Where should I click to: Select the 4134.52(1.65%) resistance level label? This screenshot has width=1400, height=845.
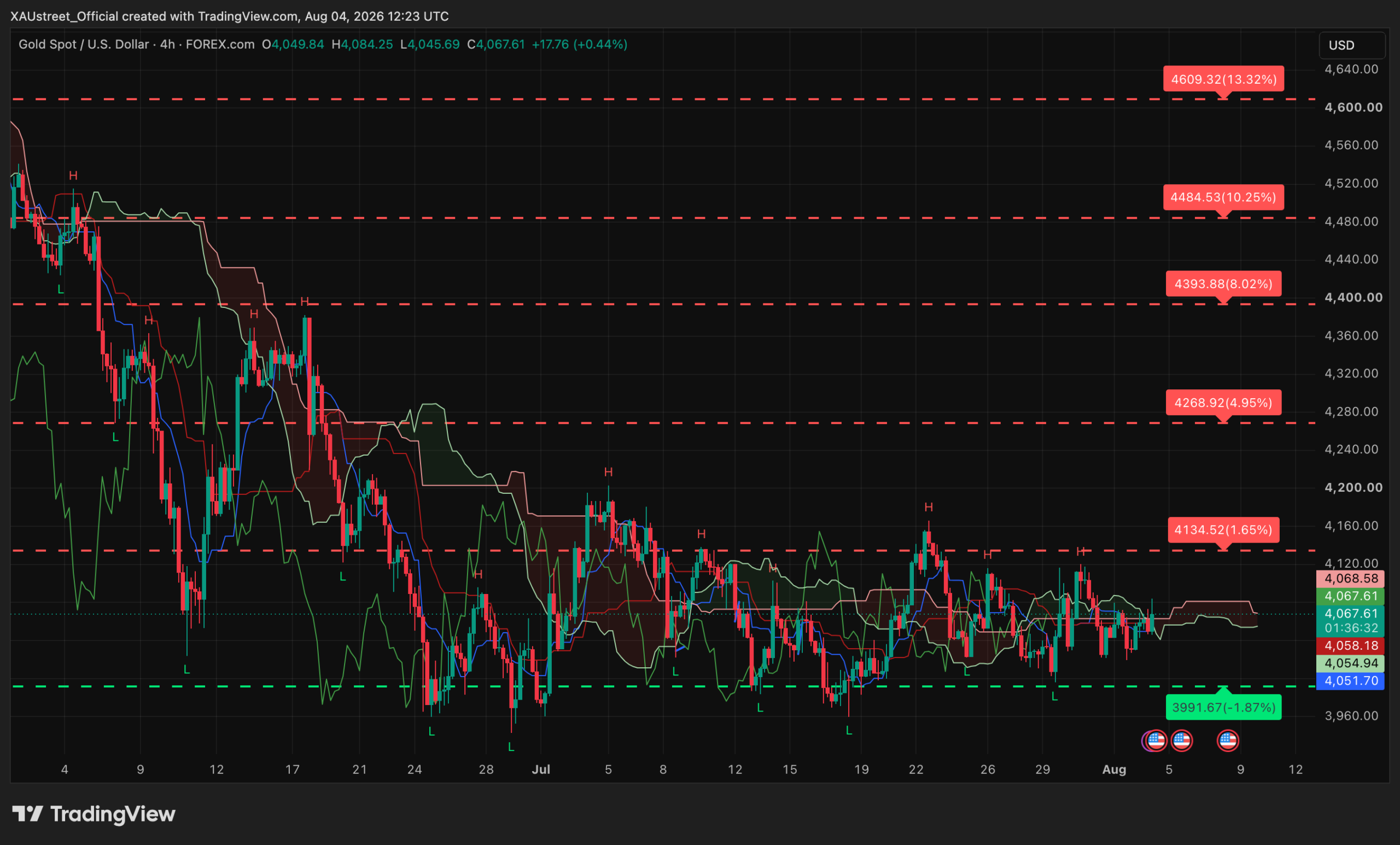[1223, 529]
